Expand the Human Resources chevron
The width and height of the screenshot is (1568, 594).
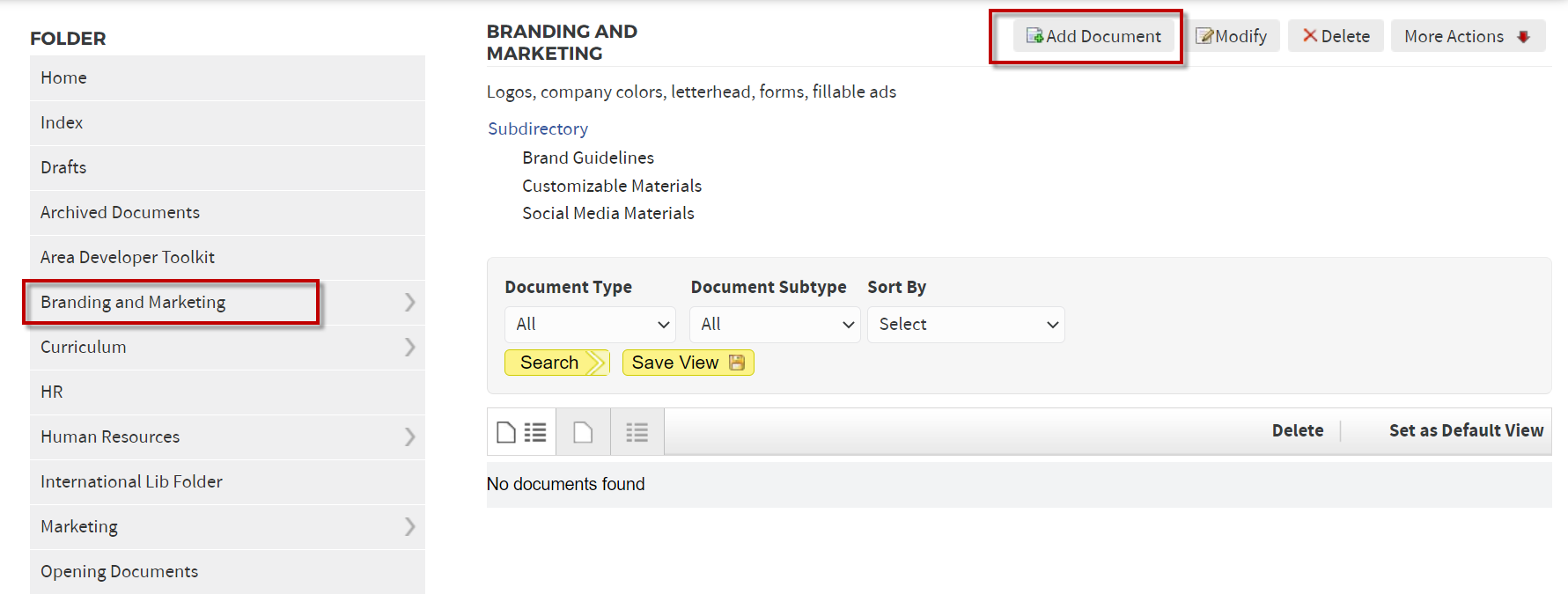(x=409, y=437)
